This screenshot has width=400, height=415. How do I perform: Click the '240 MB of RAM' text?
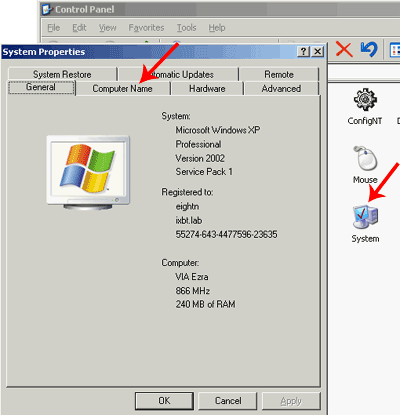[x=205, y=304]
